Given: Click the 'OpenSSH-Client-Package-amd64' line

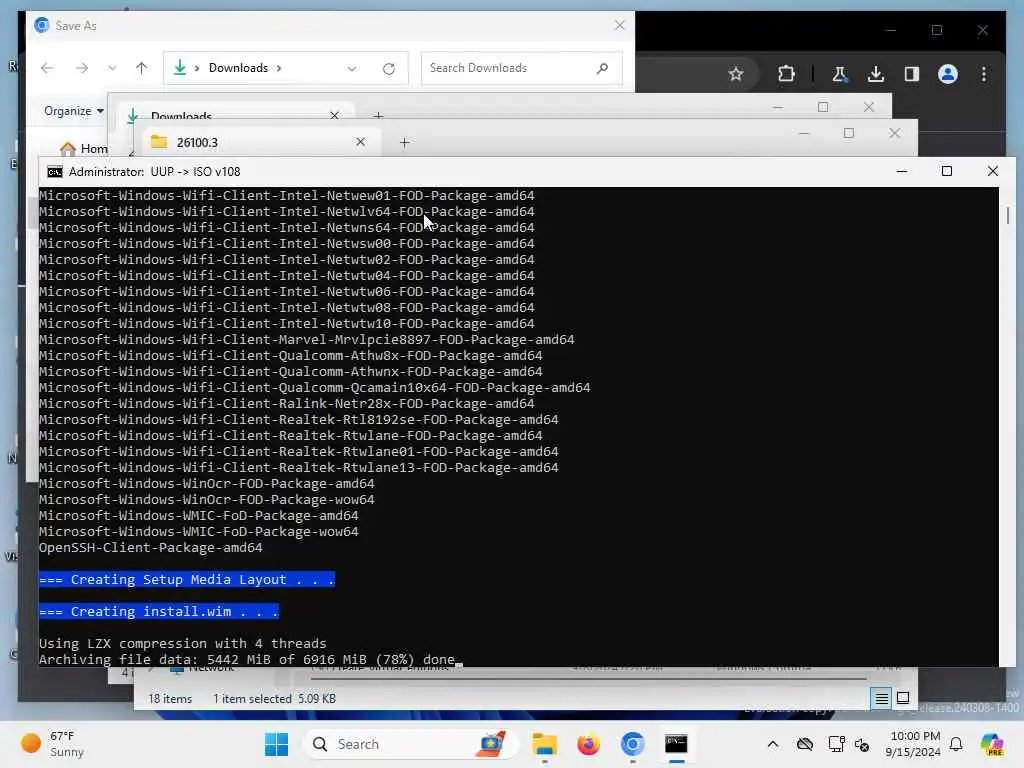Looking at the screenshot, I should (x=150, y=548).
